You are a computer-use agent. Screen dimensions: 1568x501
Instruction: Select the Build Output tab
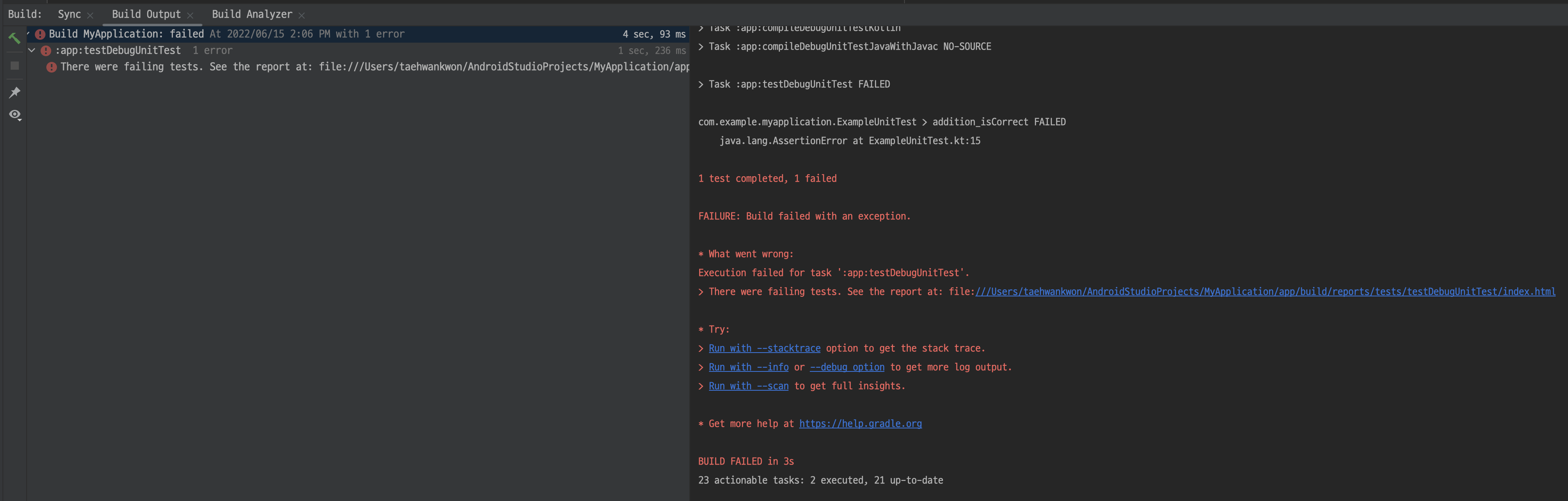click(x=146, y=14)
